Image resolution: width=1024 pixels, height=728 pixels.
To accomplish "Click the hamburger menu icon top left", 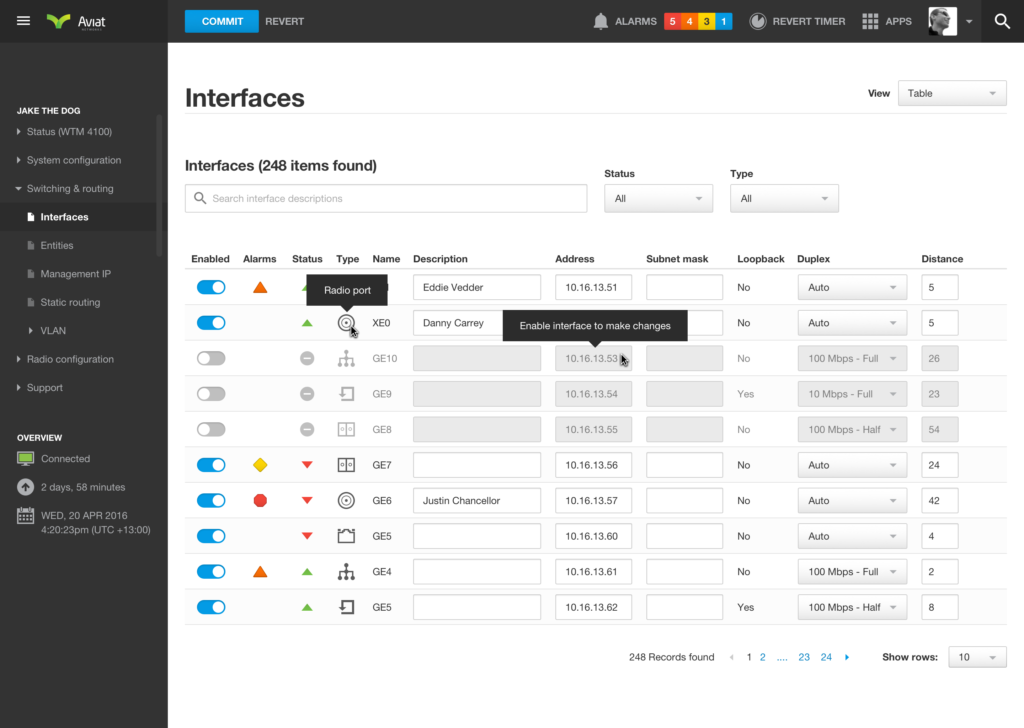I will pos(23,20).
